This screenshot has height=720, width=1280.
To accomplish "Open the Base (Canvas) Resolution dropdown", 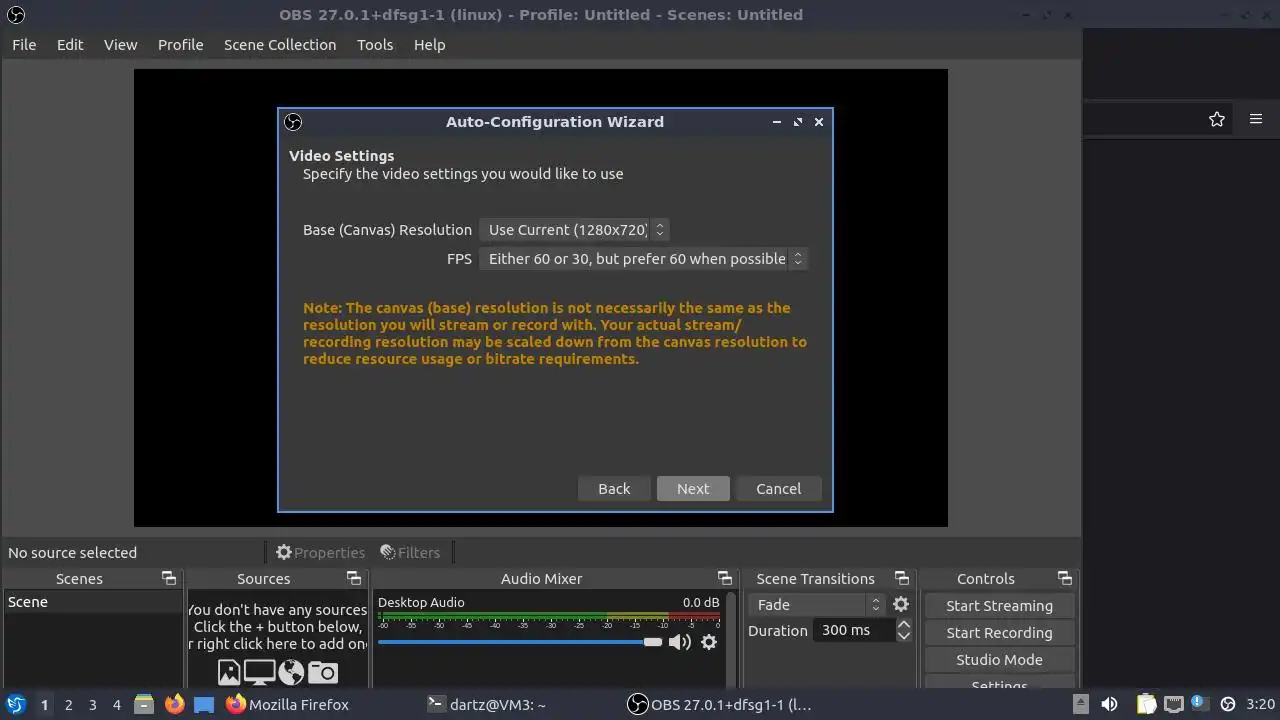I will tap(574, 230).
